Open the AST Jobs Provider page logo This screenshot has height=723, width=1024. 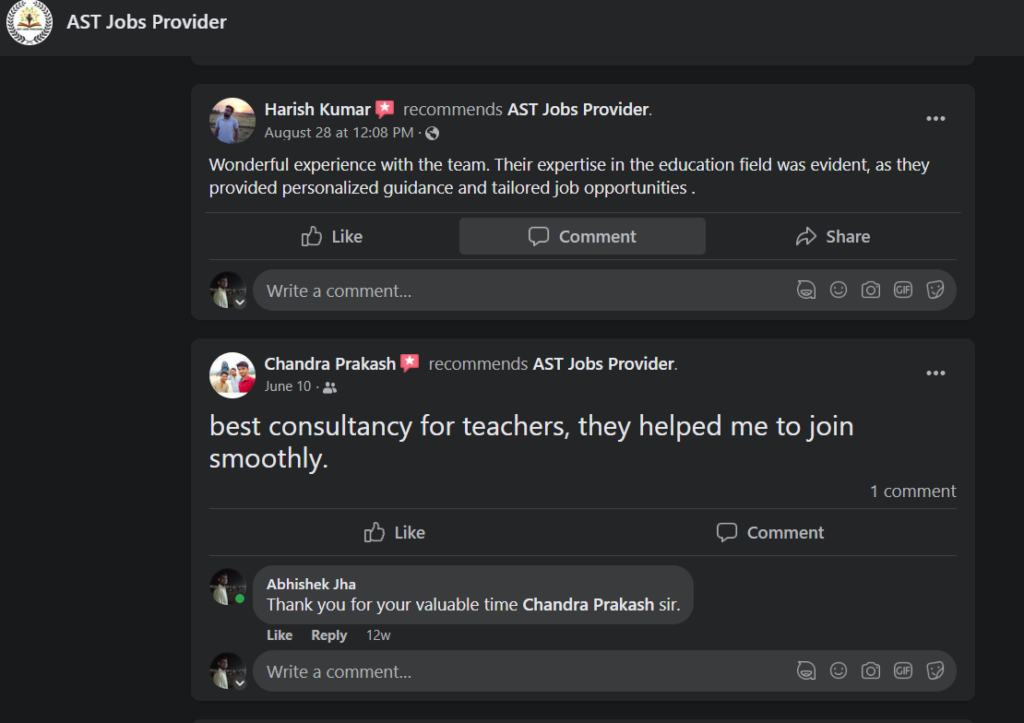[x=29, y=22]
